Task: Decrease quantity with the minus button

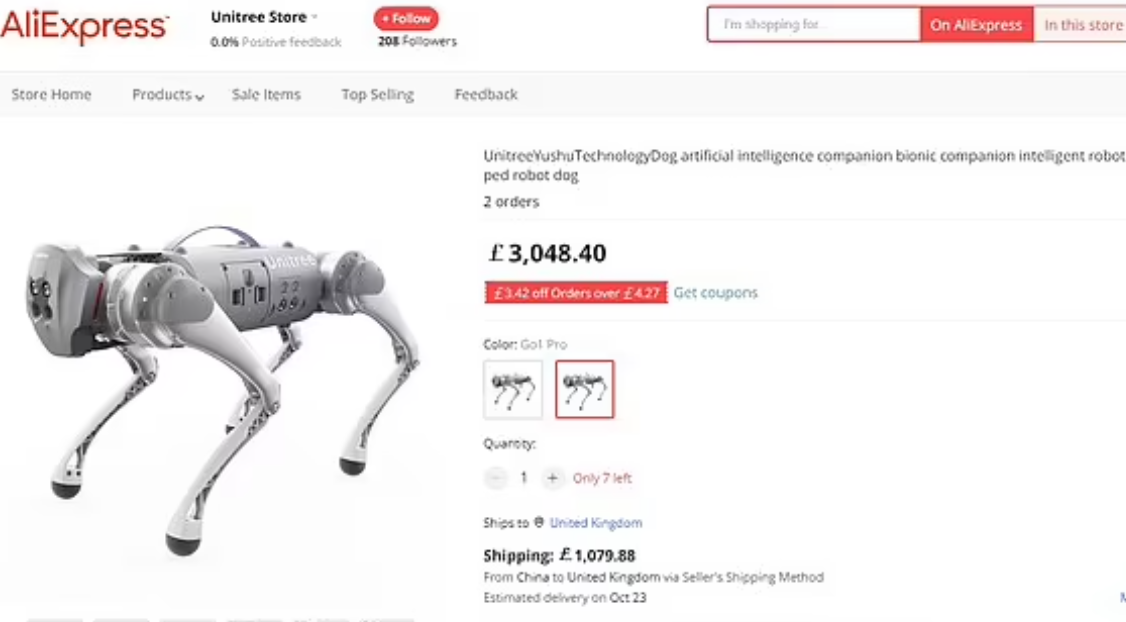Action: [x=495, y=478]
